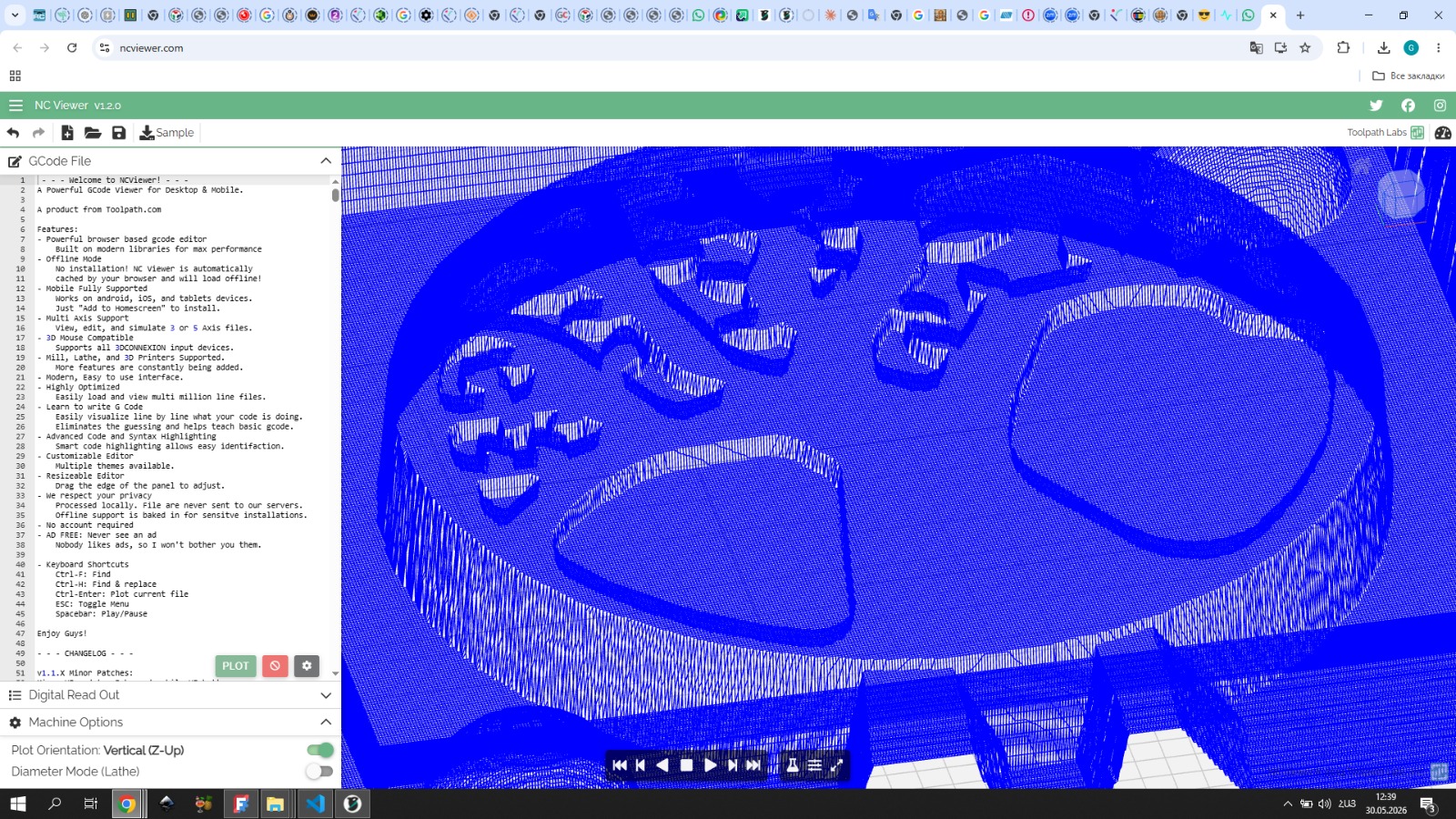Redo the last edit
The image size is (1456, 819).
coord(38,133)
